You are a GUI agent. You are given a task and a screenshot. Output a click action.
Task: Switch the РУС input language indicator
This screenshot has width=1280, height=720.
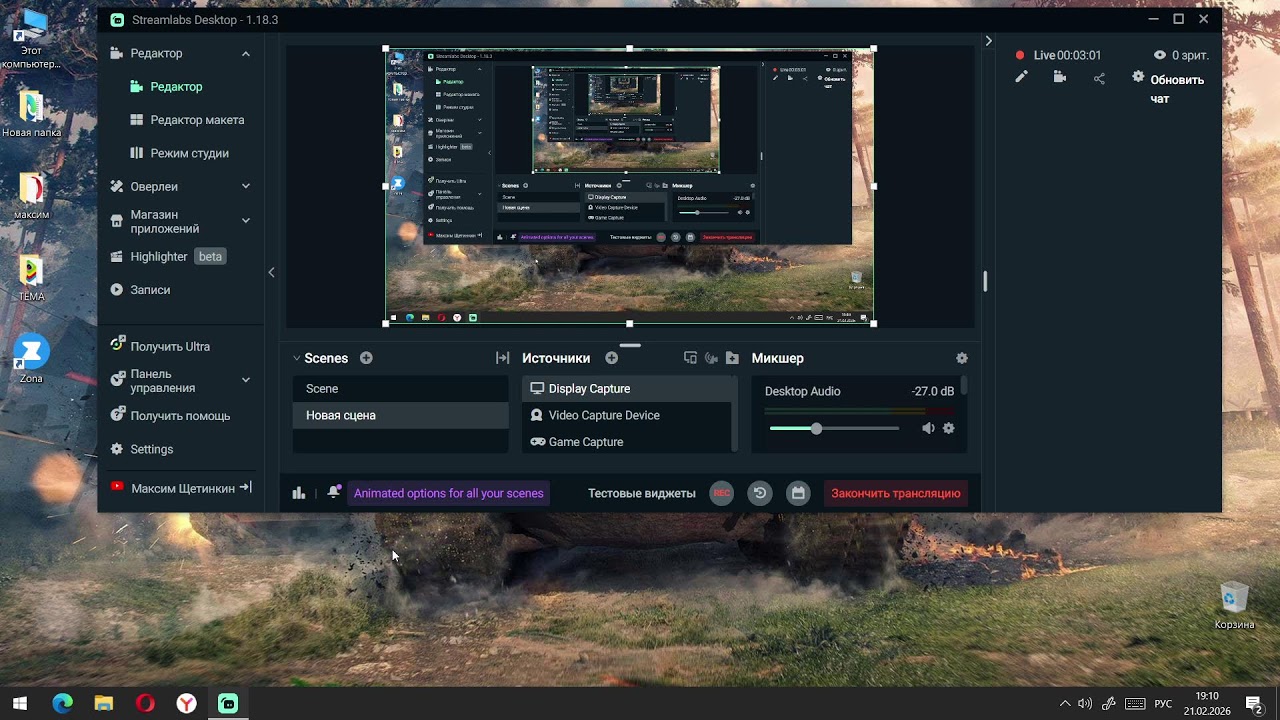(x=1163, y=704)
